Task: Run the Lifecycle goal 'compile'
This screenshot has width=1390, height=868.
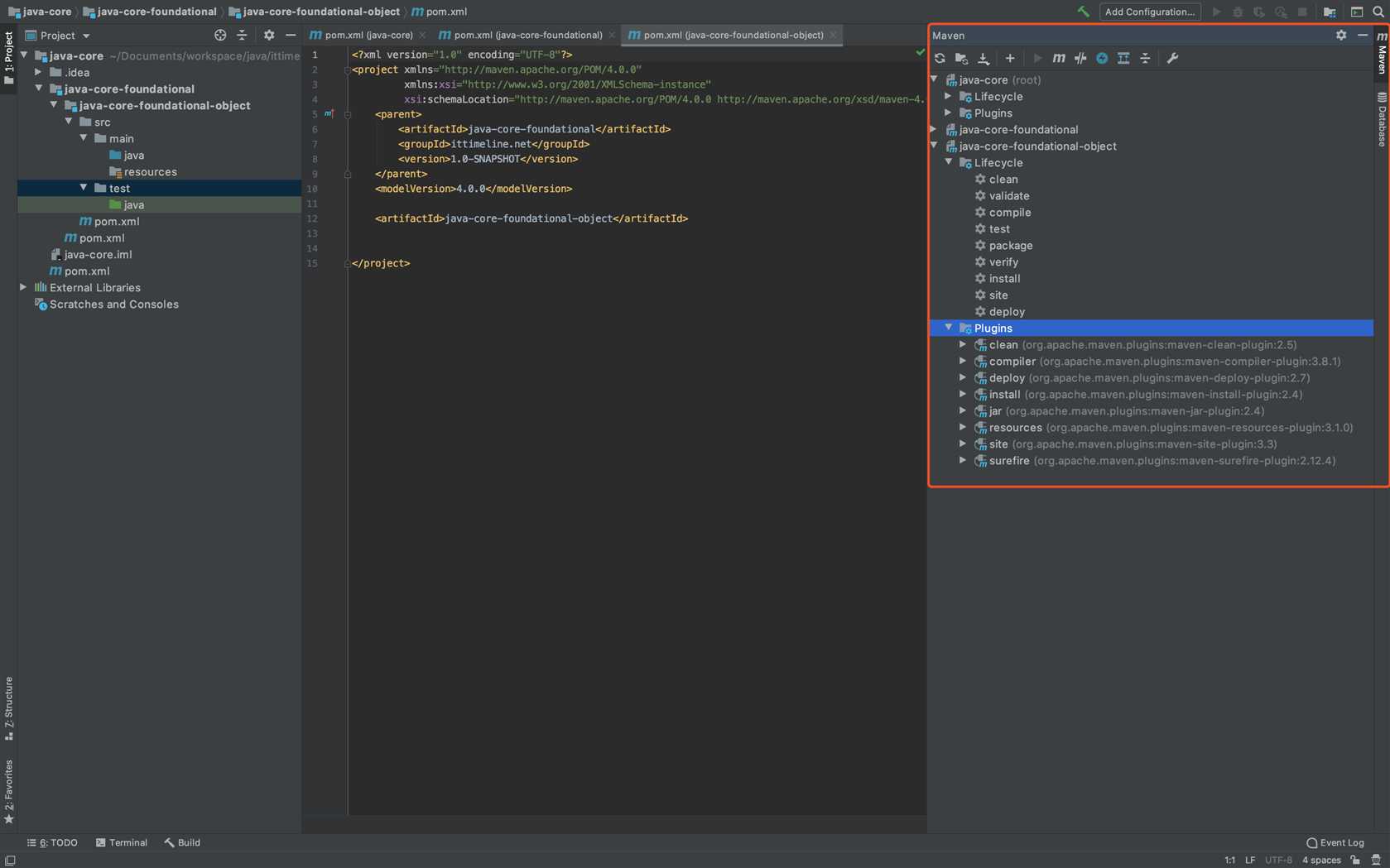Action: 1009,213
